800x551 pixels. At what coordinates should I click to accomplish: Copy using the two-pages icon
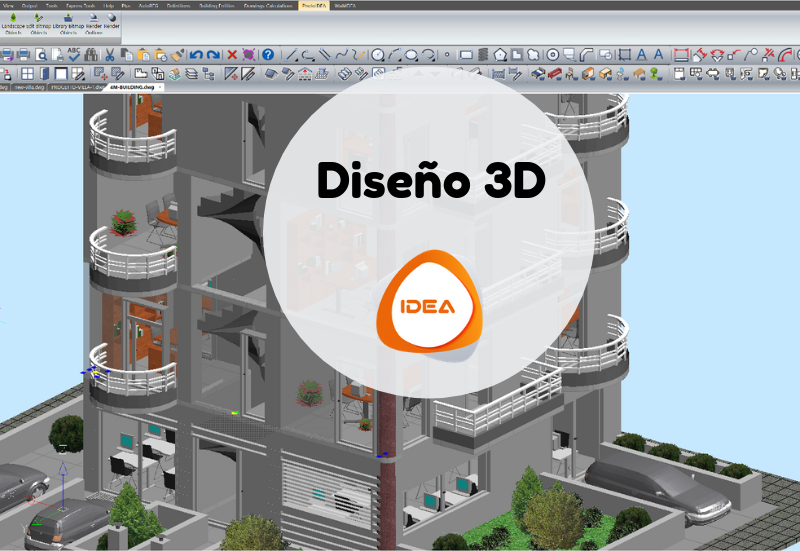[127, 54]
